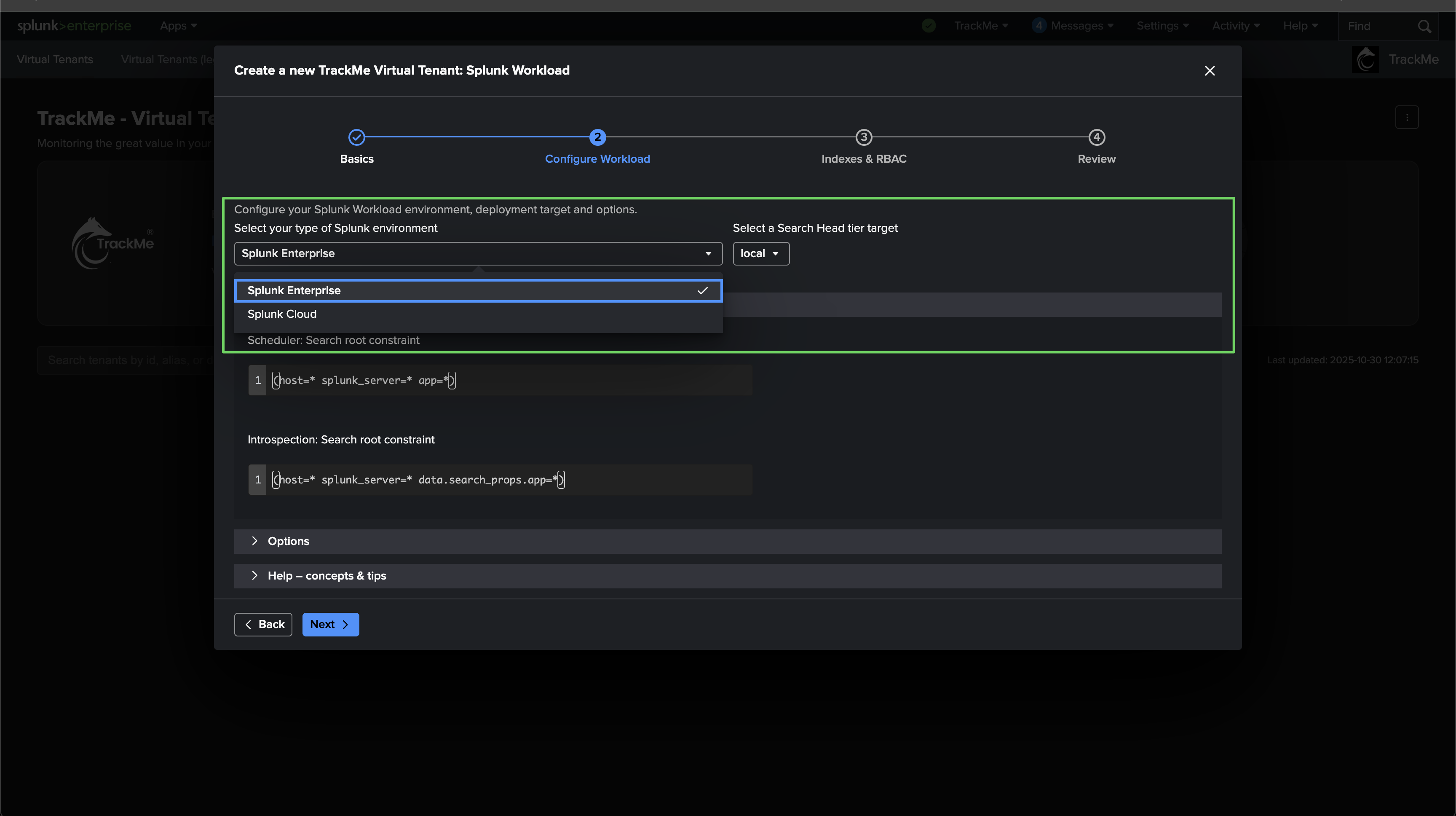Click the TrackMe logo in top right
The image size is (1456, 816).
point(1365,59)
